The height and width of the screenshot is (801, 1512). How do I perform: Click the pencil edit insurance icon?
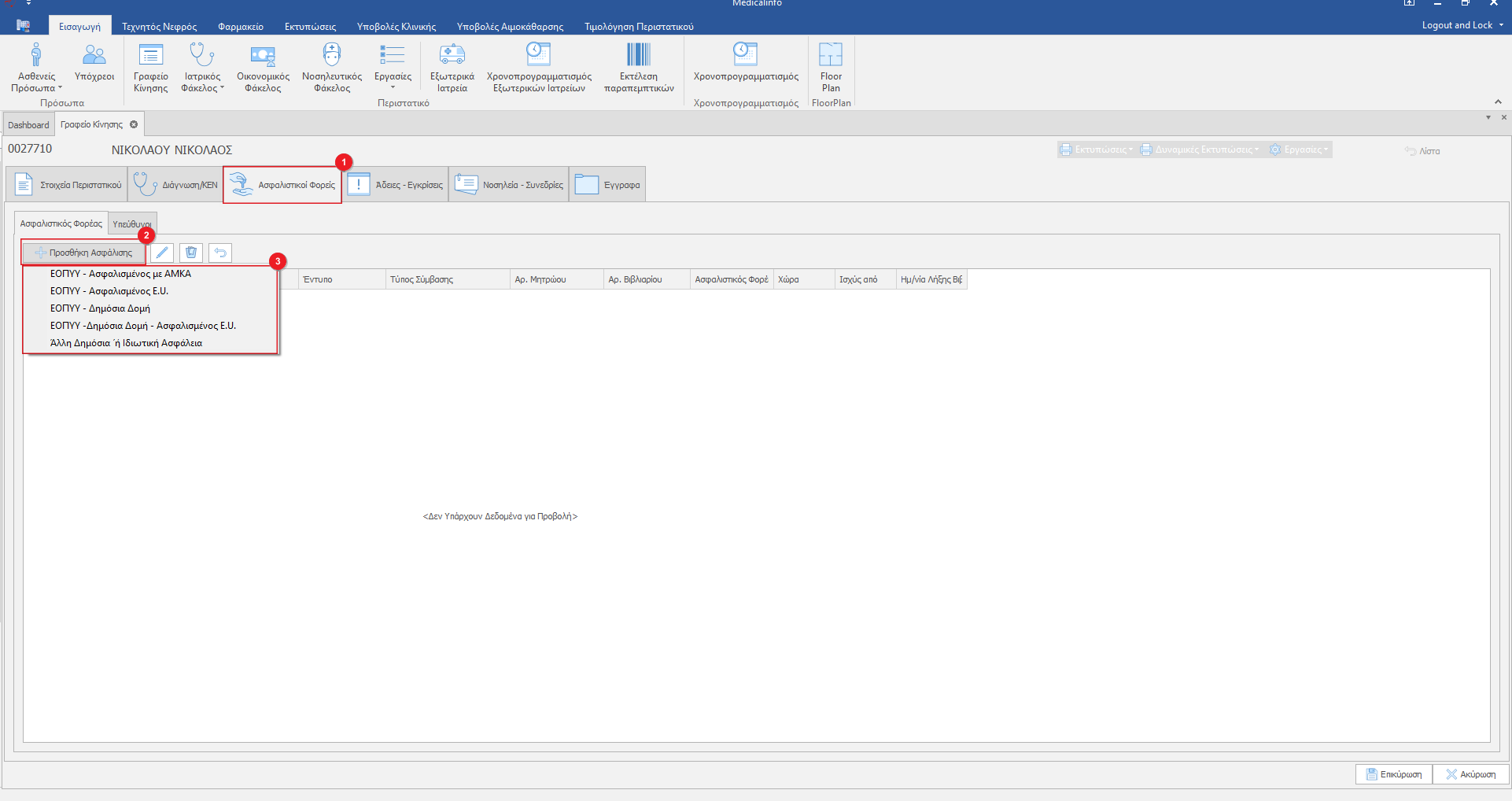[x=162, y=253]
